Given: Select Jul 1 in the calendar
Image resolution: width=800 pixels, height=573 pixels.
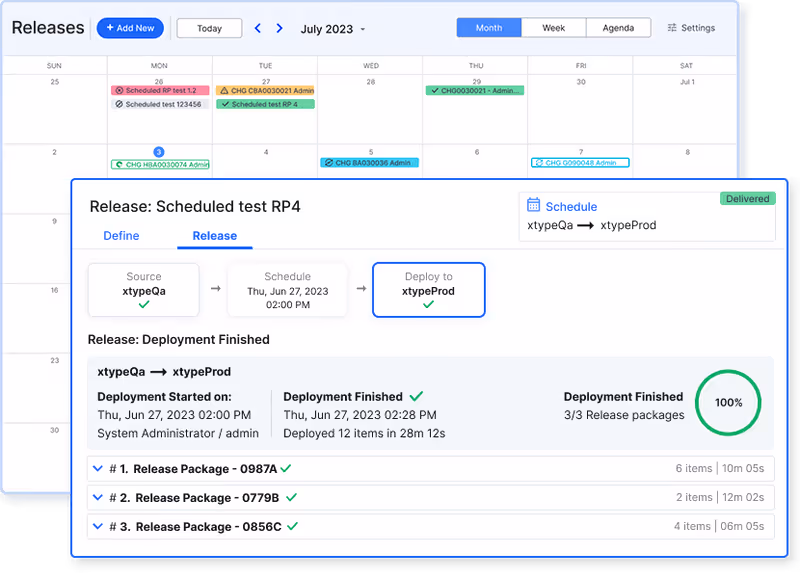Looking at the screenshot, I should click(x=687, y=82).
